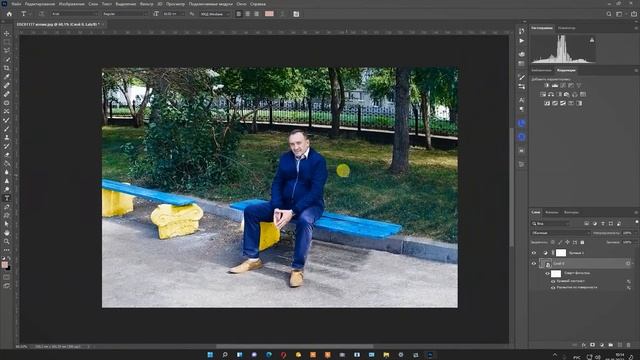Switch to the Библиотеки tab
Screen dimensions: 640x360
click(542, 71)
